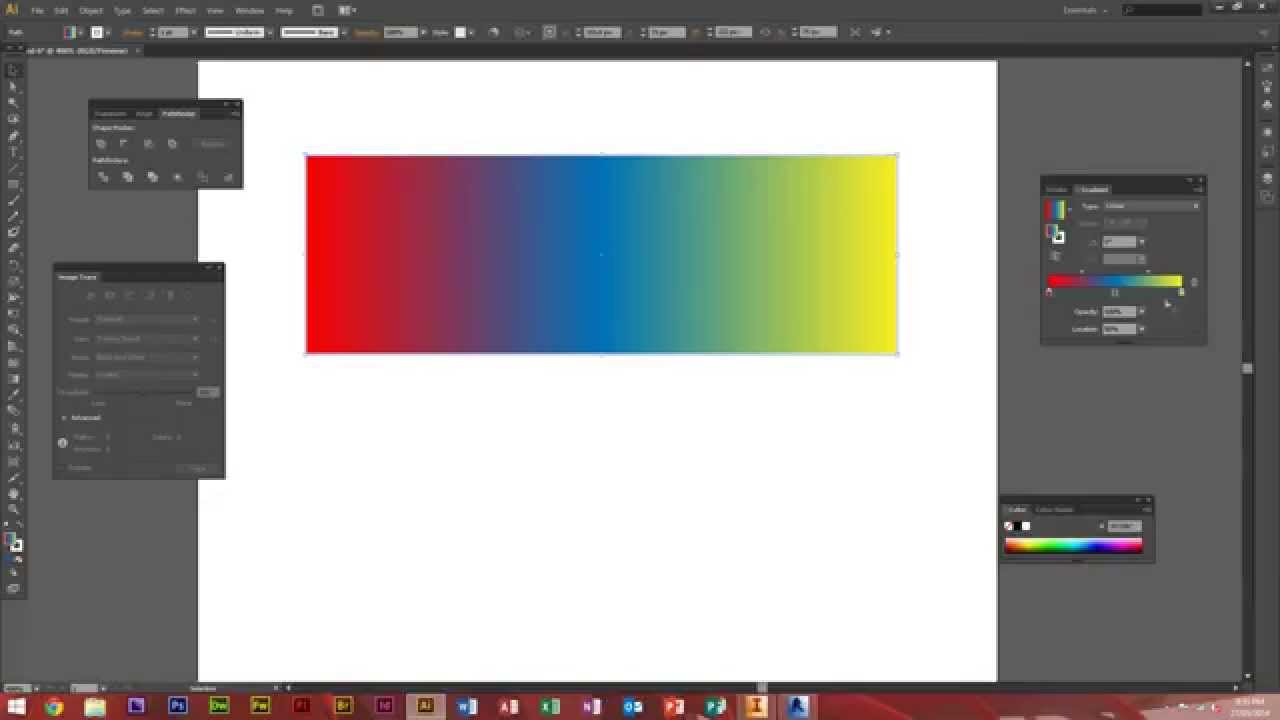Switch to the Stroke tab beside Gradient
Viewport: 1280px width, 720px height.
[1057, 190]
